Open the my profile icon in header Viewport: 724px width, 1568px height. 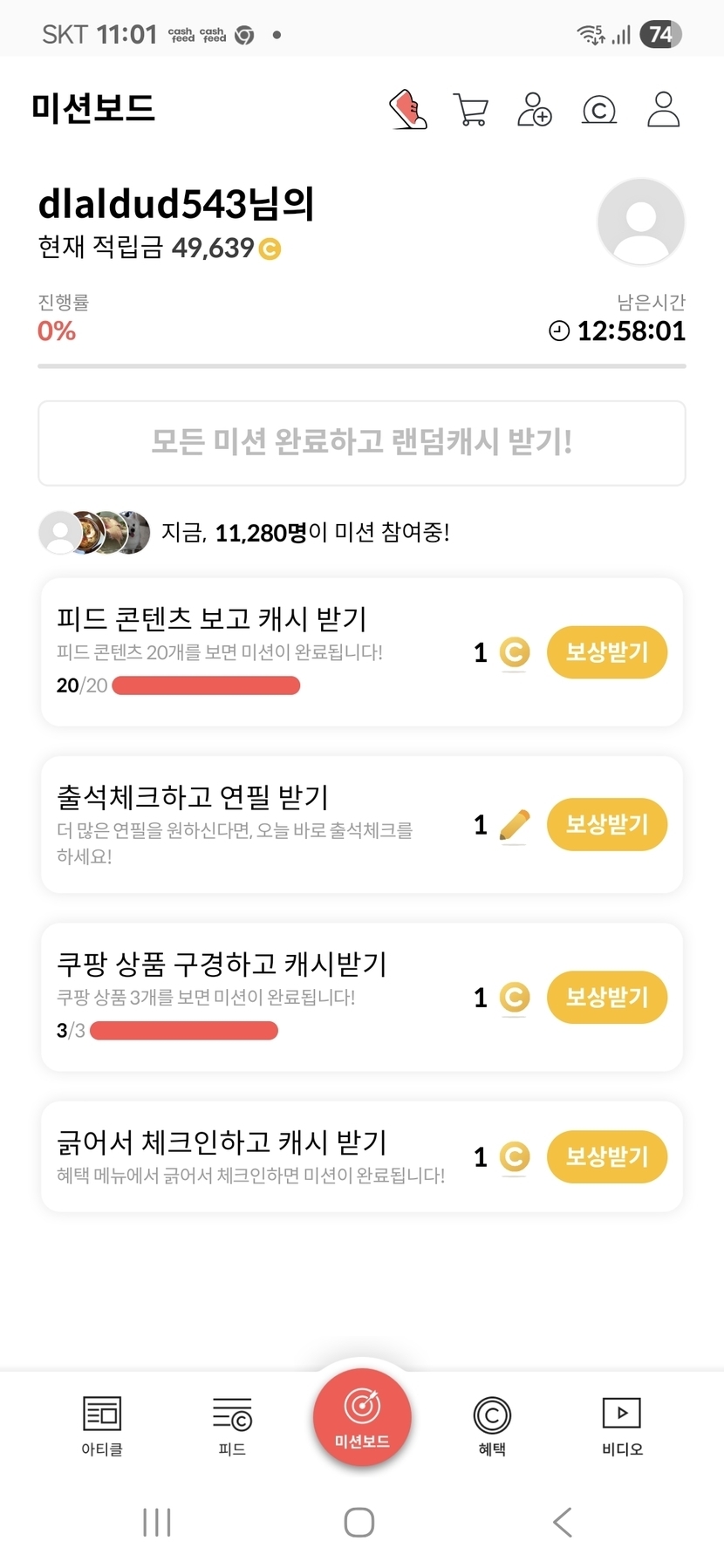(663, 110)
